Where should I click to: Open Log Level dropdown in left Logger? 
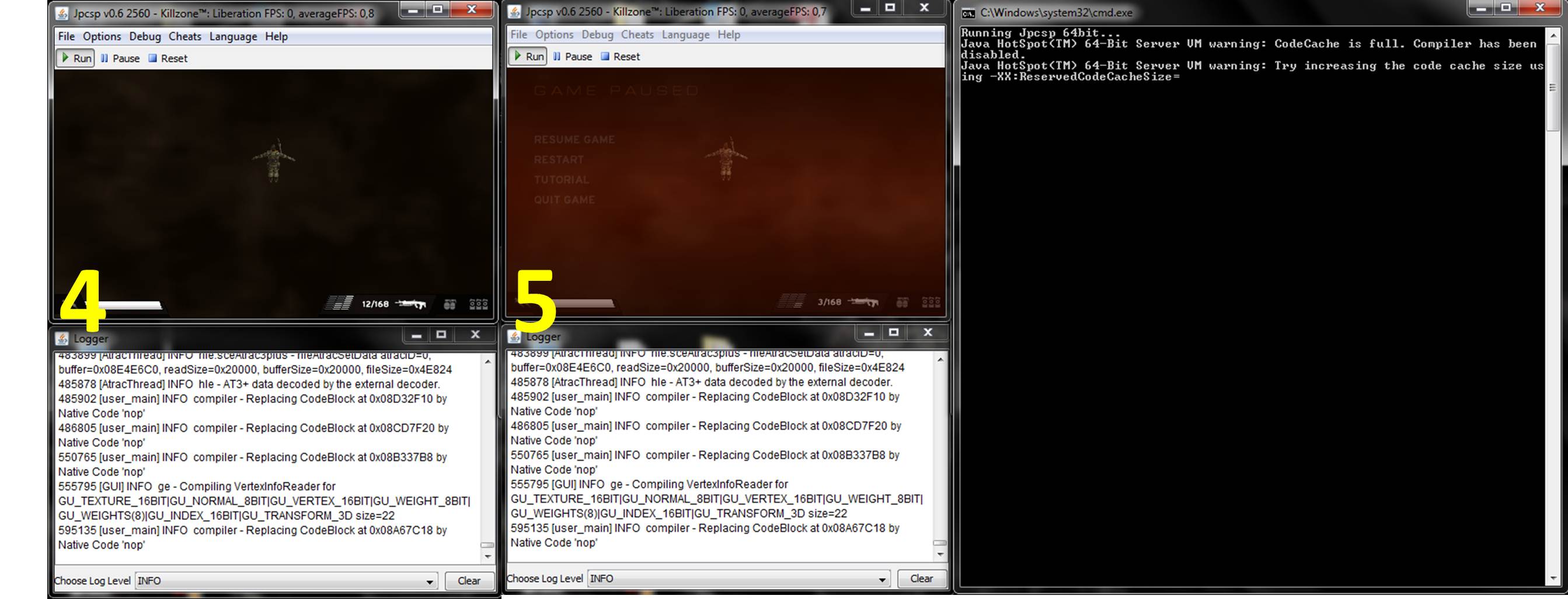click(429, 581)
